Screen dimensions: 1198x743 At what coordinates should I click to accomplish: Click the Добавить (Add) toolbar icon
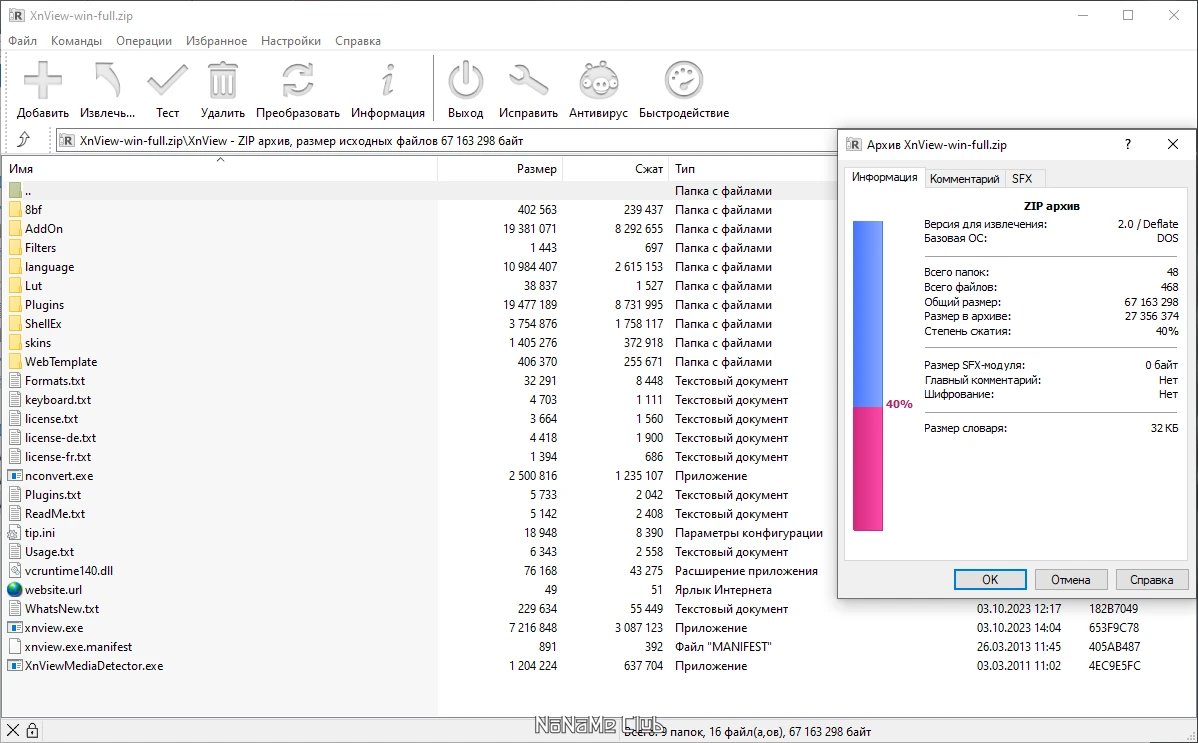[x=43, y=80]
